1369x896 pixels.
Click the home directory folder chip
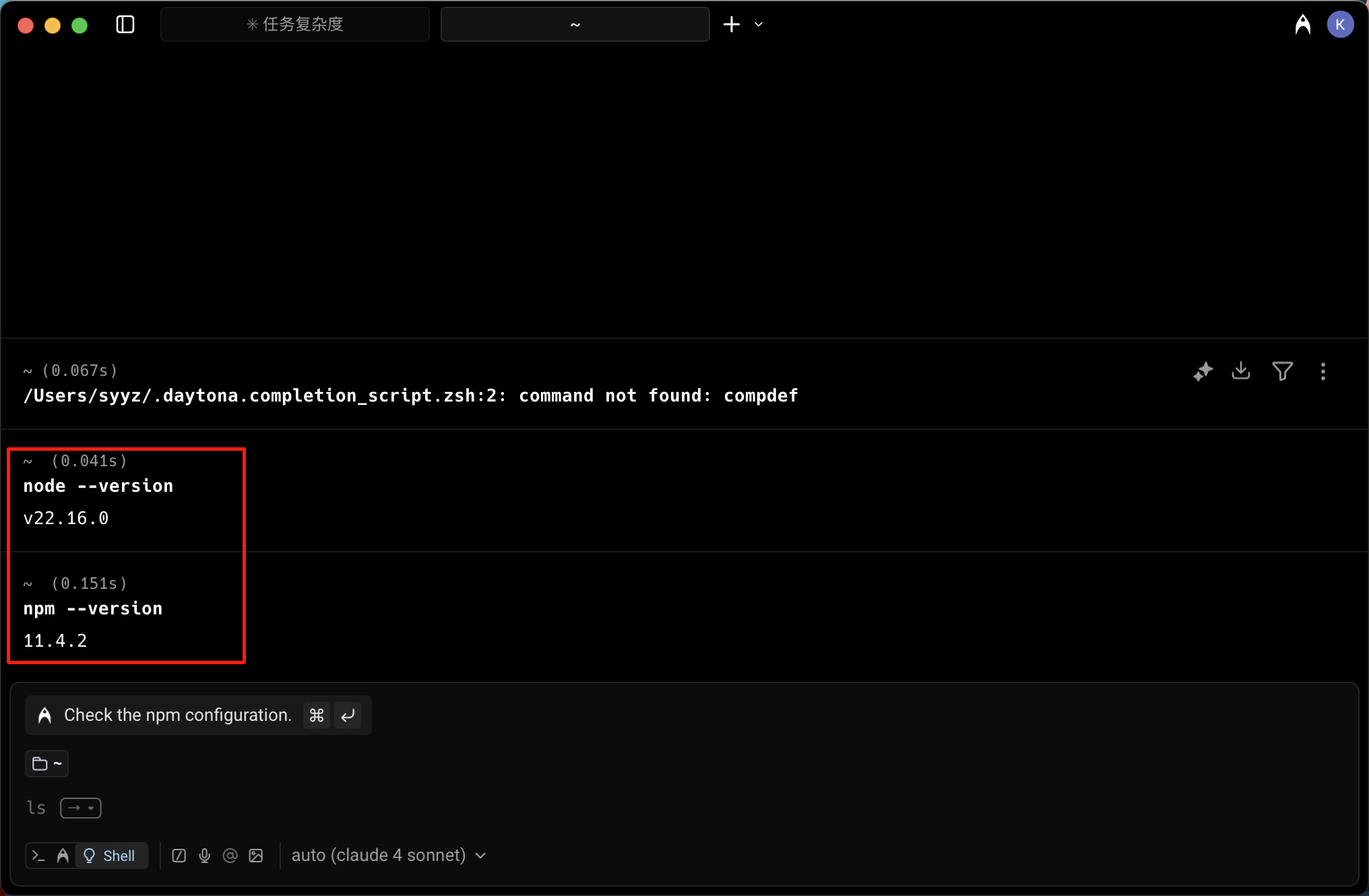(47, 763)
